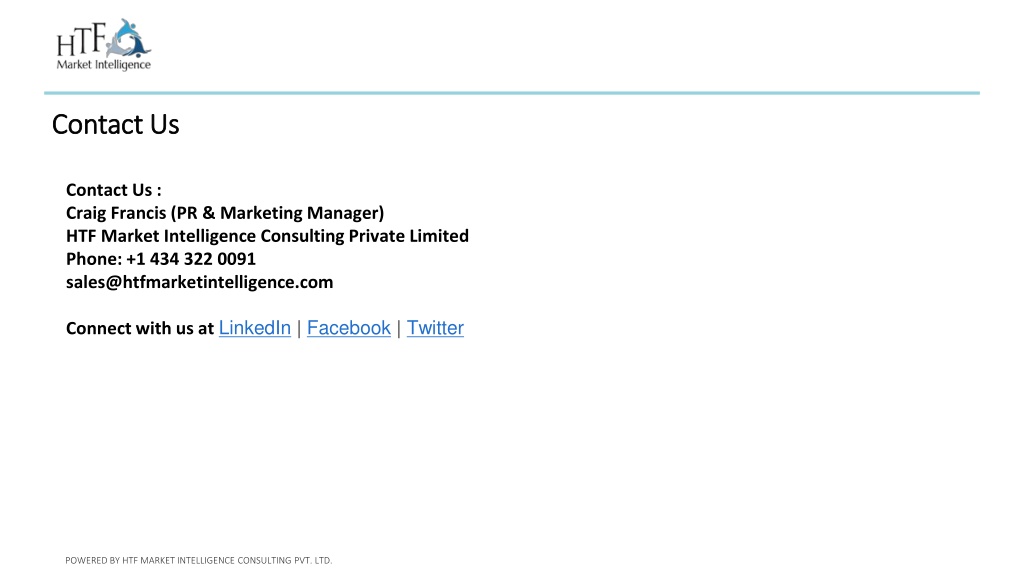Click the phone number +1 434 322 0091
Viewport: 1024px width, 576px height.
coord(191,259)
